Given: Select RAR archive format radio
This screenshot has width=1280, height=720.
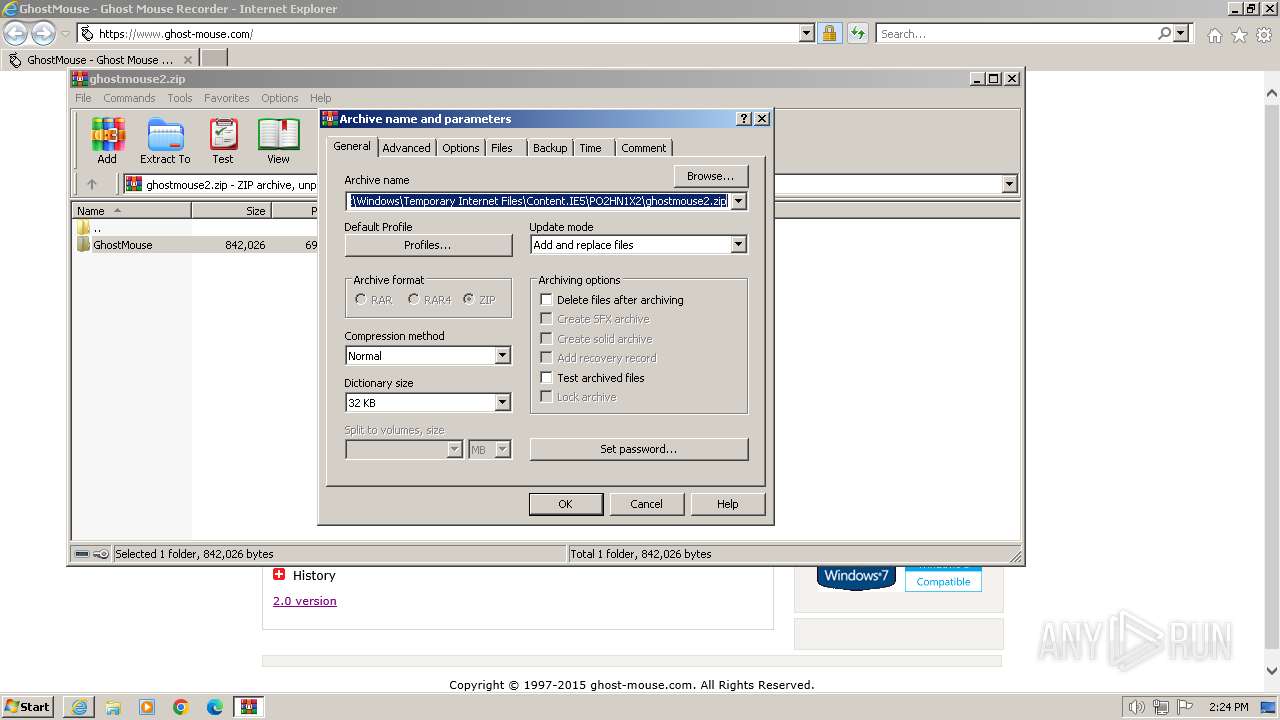Looking at the screenshot, I should pos(361,299).
